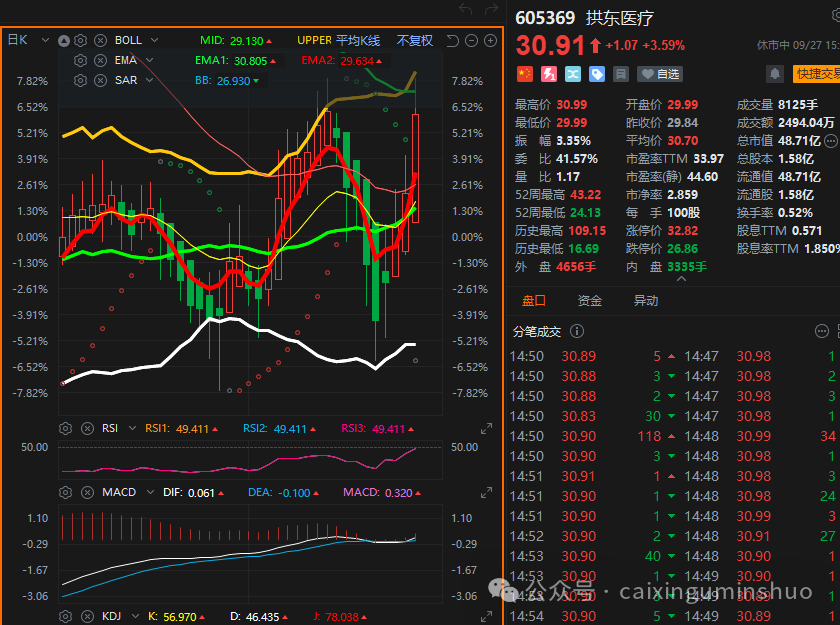Open SAR indicator dropdown
This screenshot has height=625, width=840.
(x=149, y=80)
